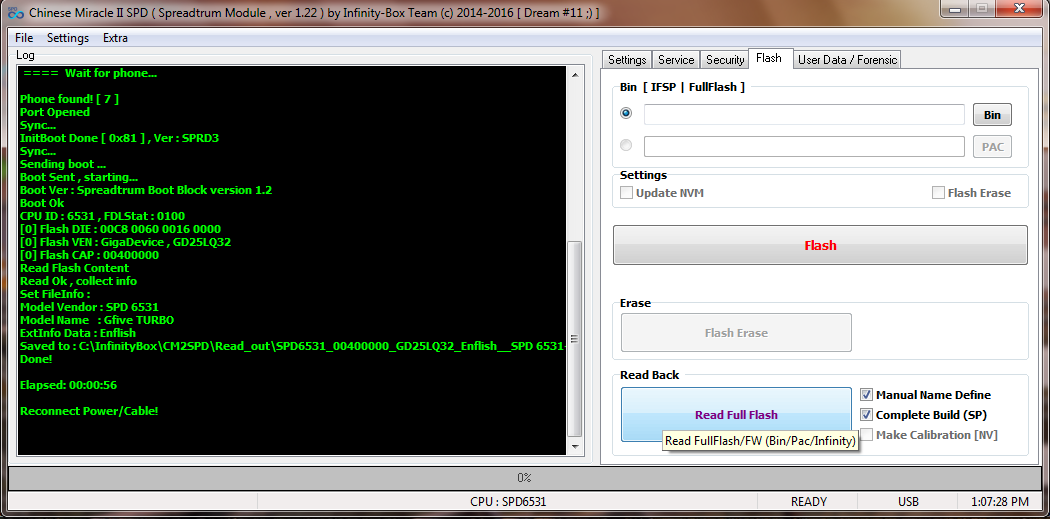The width and height of the screenshot is (1050, 519).
Task: Click the 'Wait for phone...' log line
Action: click(88, 73)
